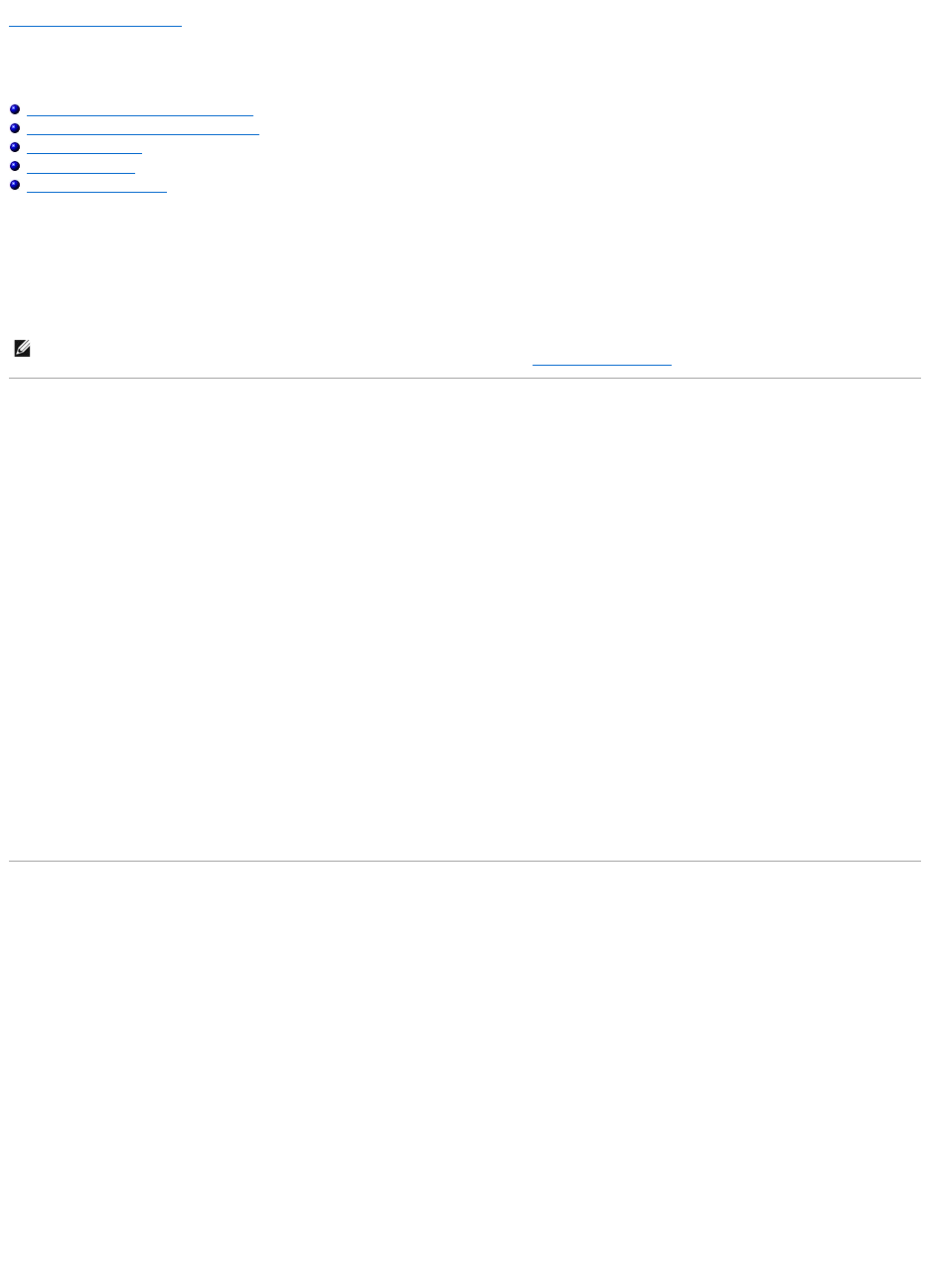
Task: Click the first blue bullet sphere
Action: 15,111
